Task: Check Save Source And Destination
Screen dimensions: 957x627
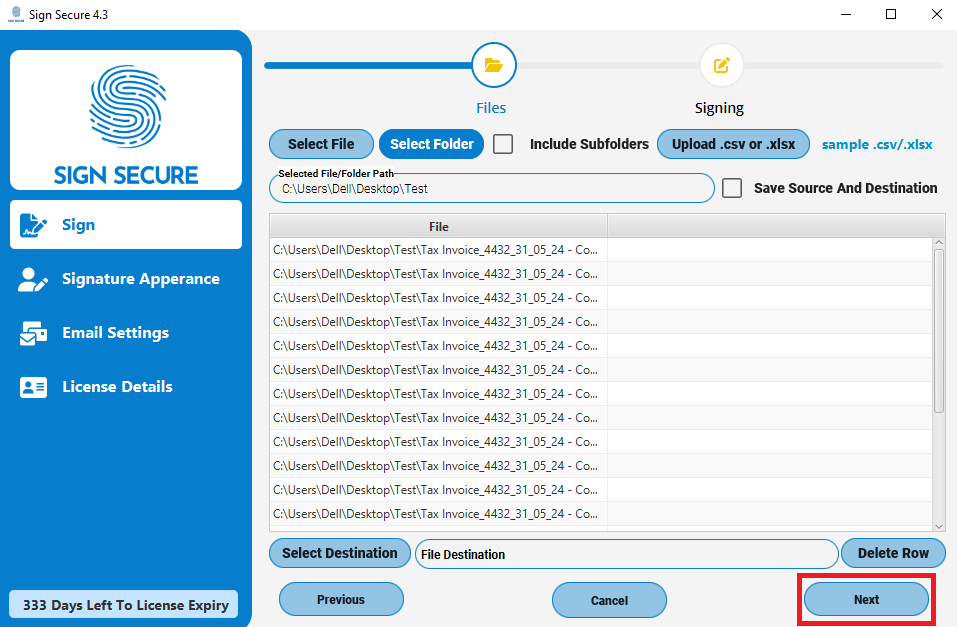Action: [732, 188]
